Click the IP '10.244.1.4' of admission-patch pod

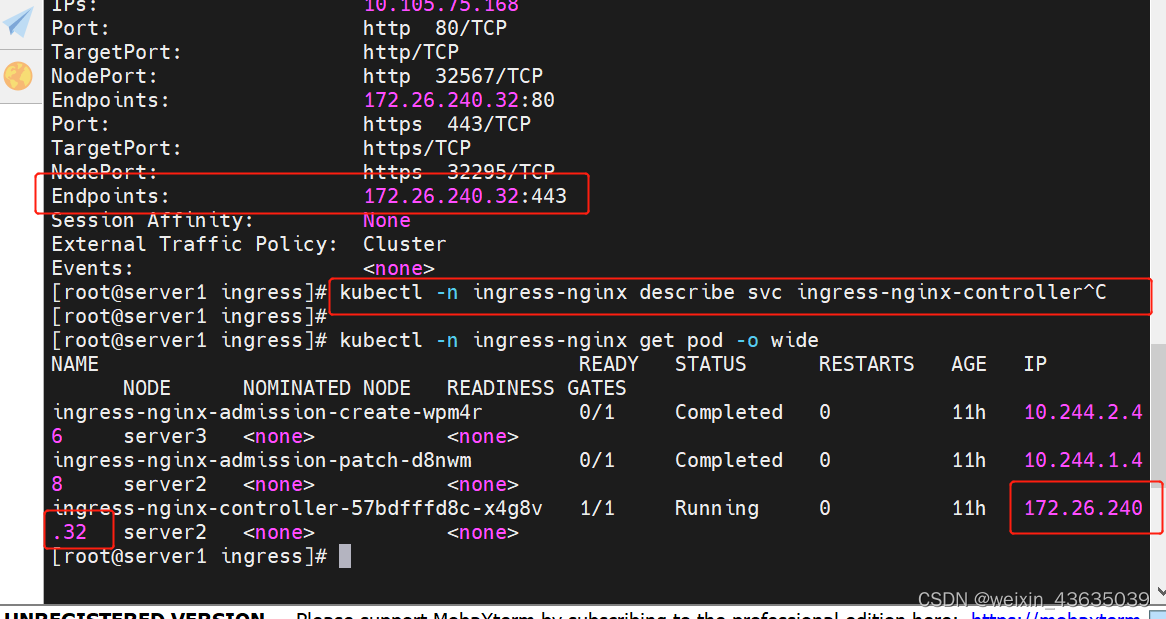pos(1083,460)
